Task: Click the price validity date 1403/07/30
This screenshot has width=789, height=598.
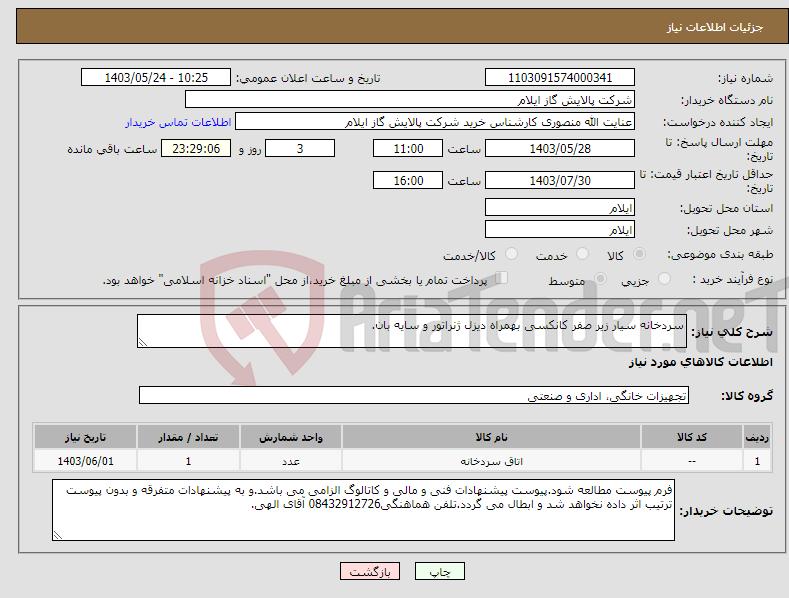Action: coord(560,180)
